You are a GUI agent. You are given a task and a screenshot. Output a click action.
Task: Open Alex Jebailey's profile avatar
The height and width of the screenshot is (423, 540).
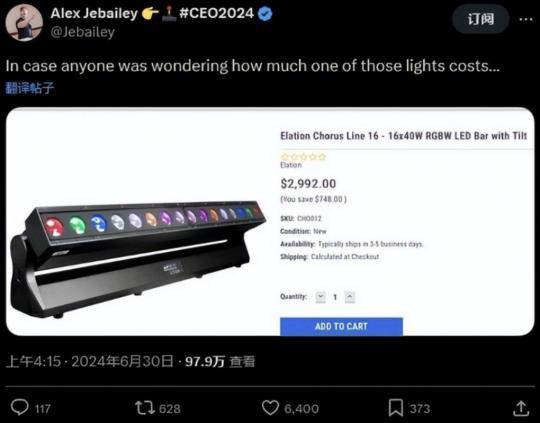[24, 23]
